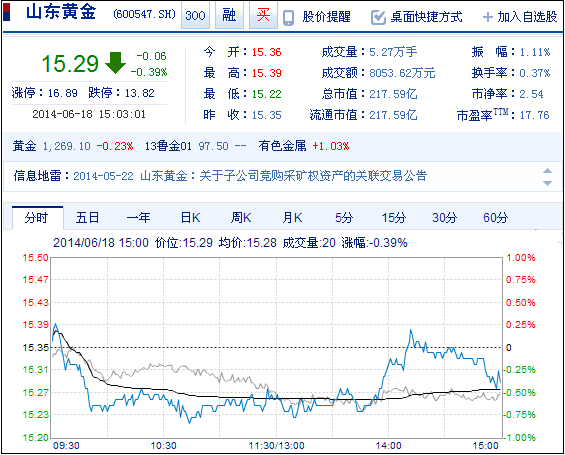Click the 11:30/13:00 marker on chart axis
The width and height of the screenshot is (565, 455).
[276, 446]
